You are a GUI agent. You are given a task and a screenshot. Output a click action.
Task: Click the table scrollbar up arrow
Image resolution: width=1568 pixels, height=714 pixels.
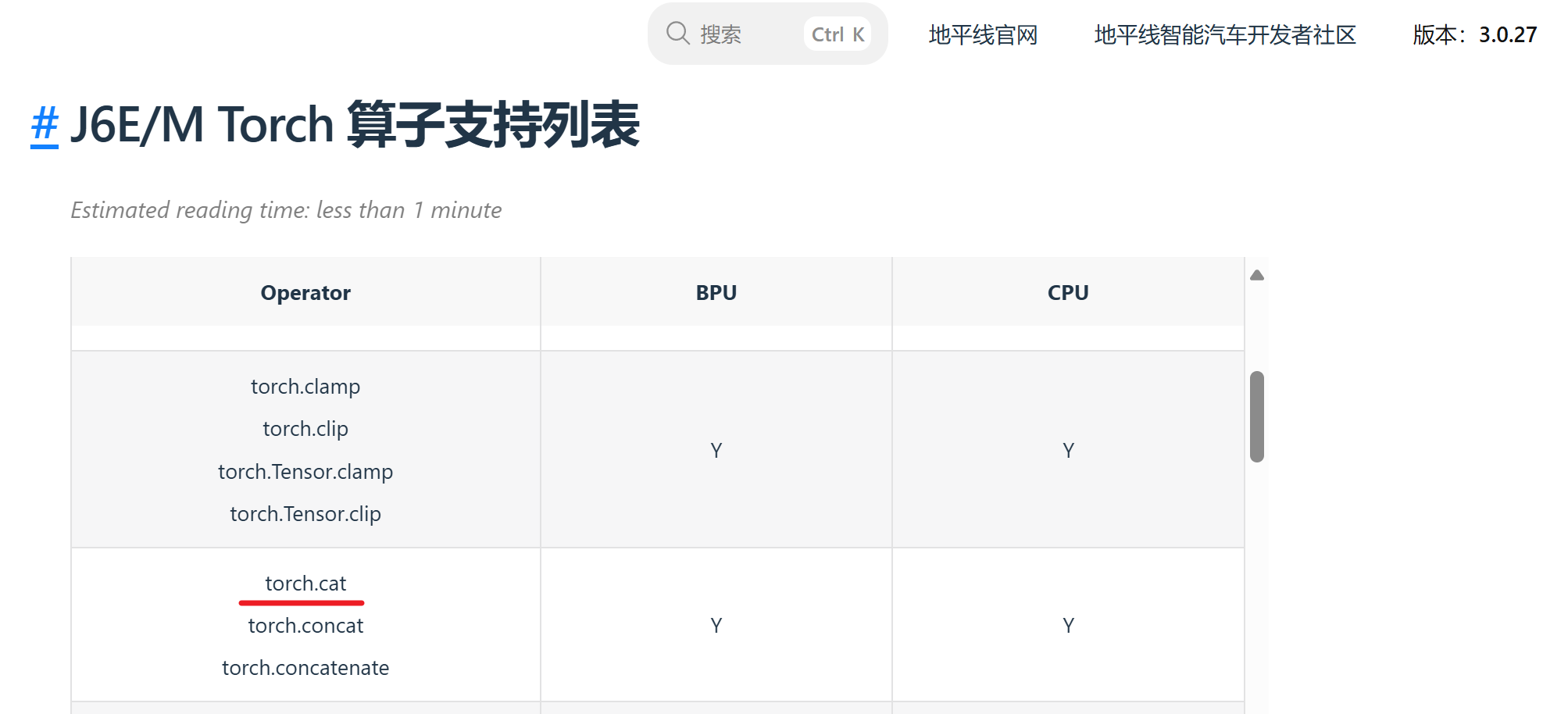[x=1256, y=275]
